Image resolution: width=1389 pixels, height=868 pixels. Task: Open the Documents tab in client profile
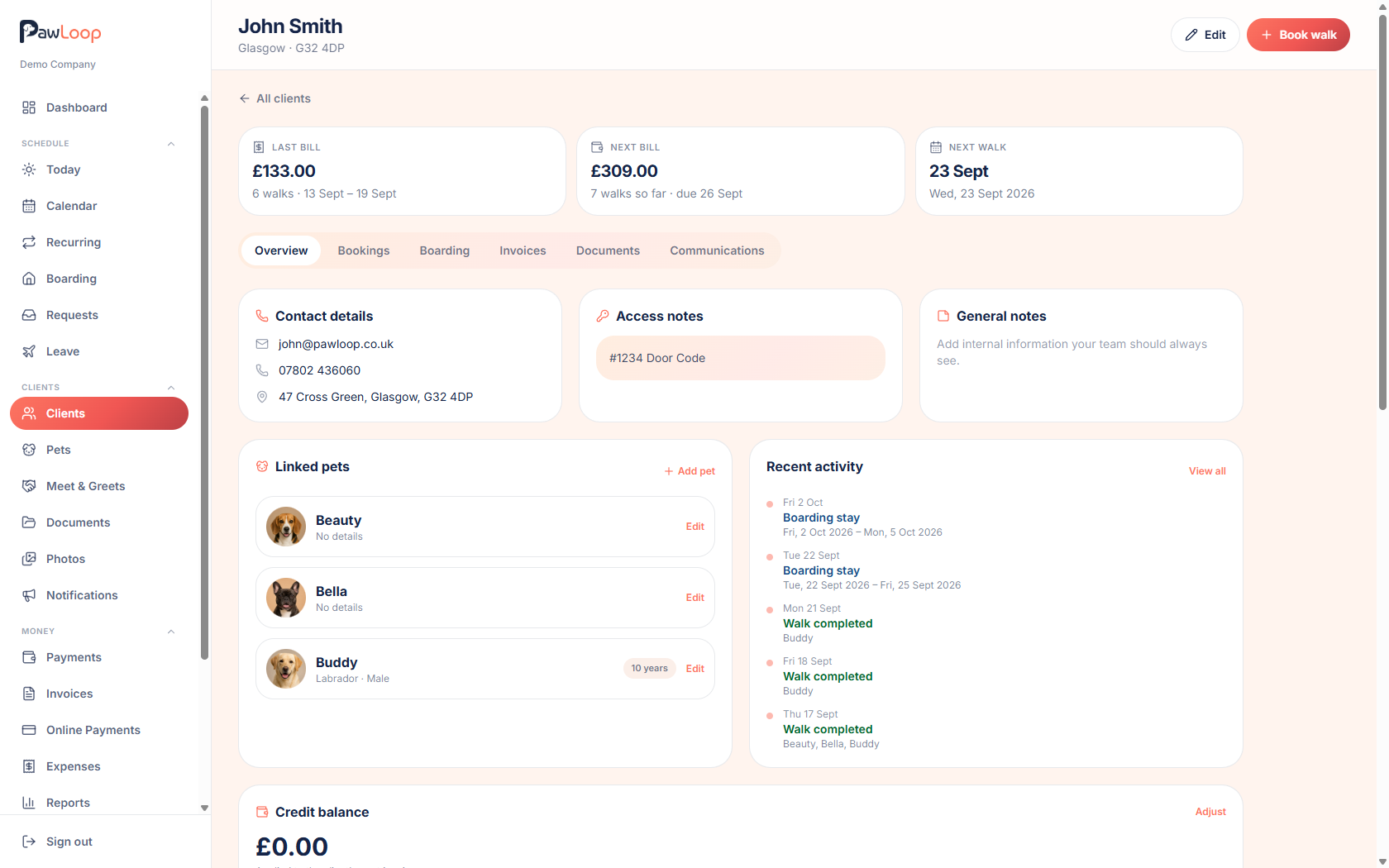pos(608,250)
